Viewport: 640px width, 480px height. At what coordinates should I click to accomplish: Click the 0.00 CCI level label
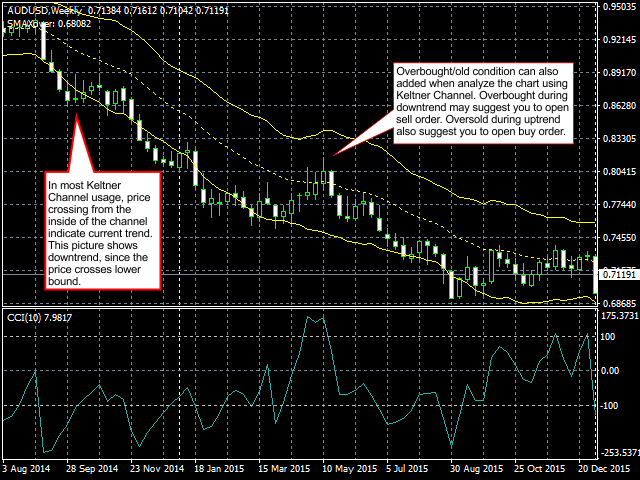point(610,371)
